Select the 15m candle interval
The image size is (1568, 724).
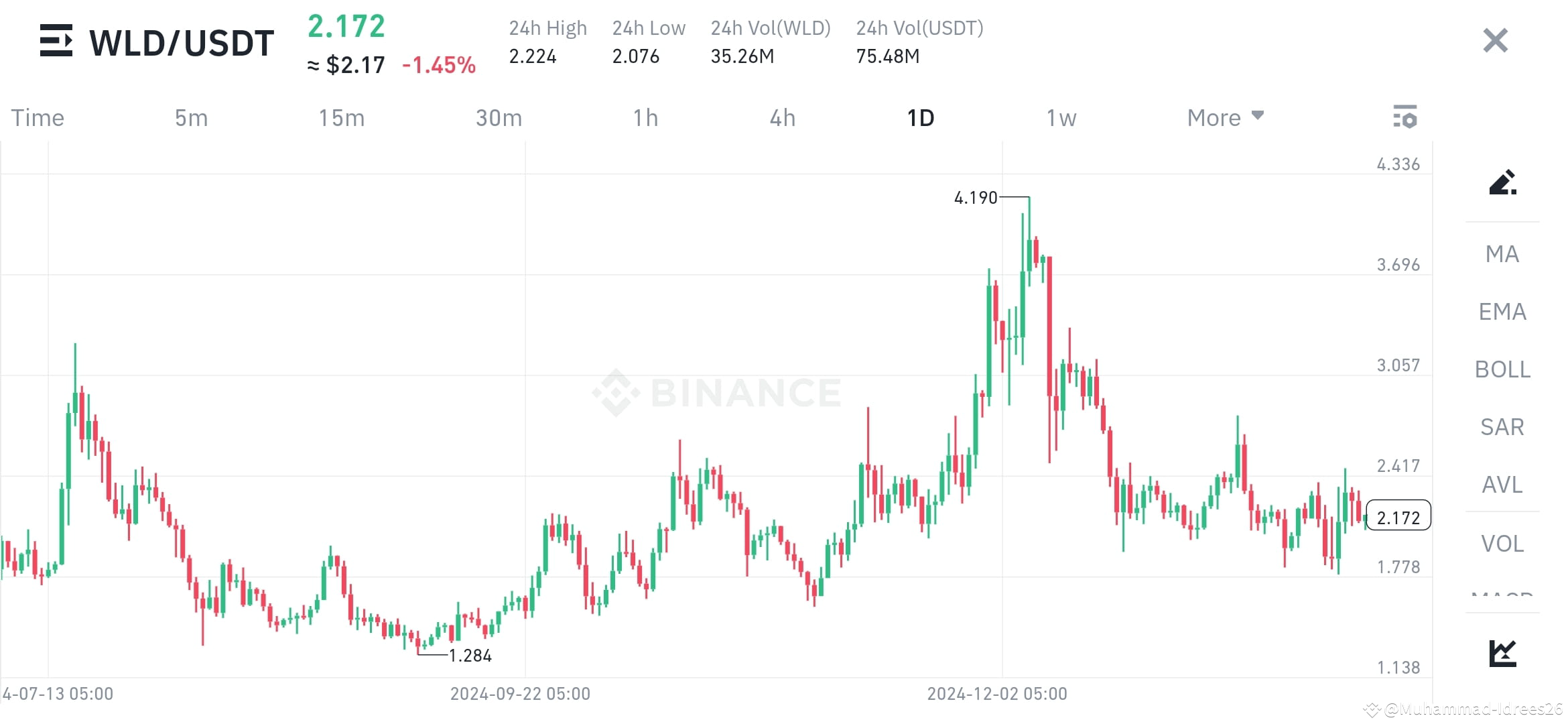click(x=342, y=117)
